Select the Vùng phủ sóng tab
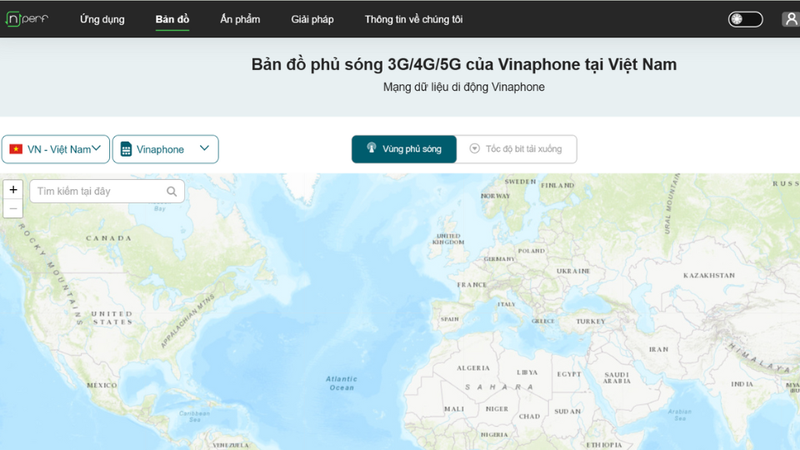 [404, 149]
